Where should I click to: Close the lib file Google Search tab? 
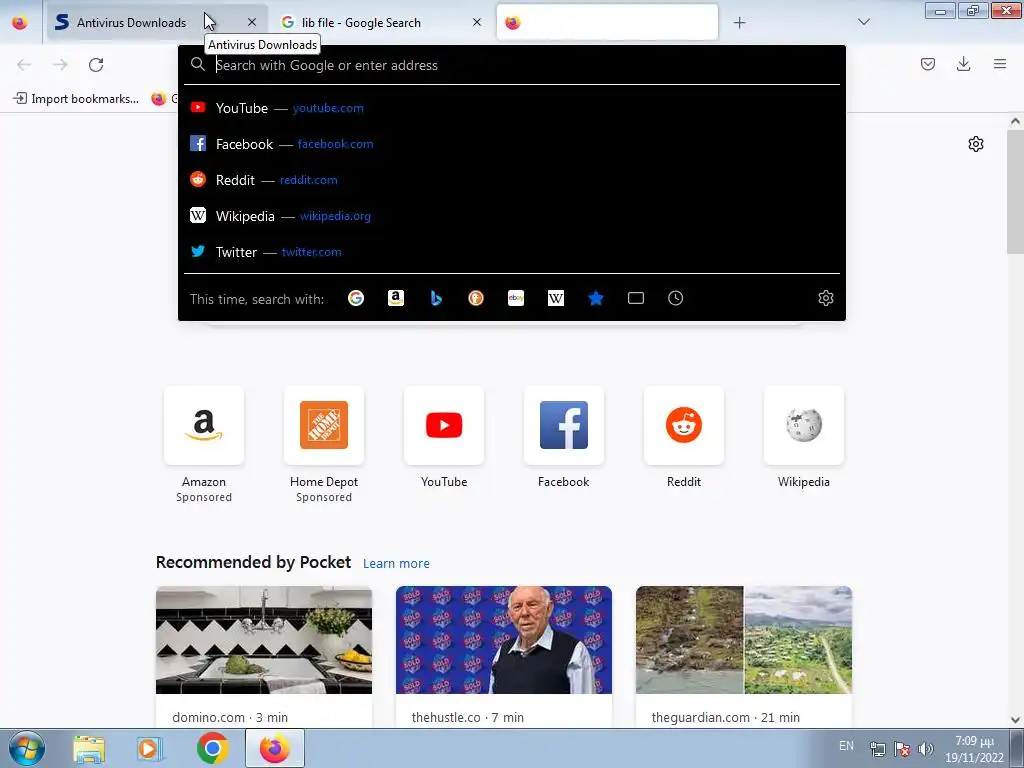tap(477, 22)
